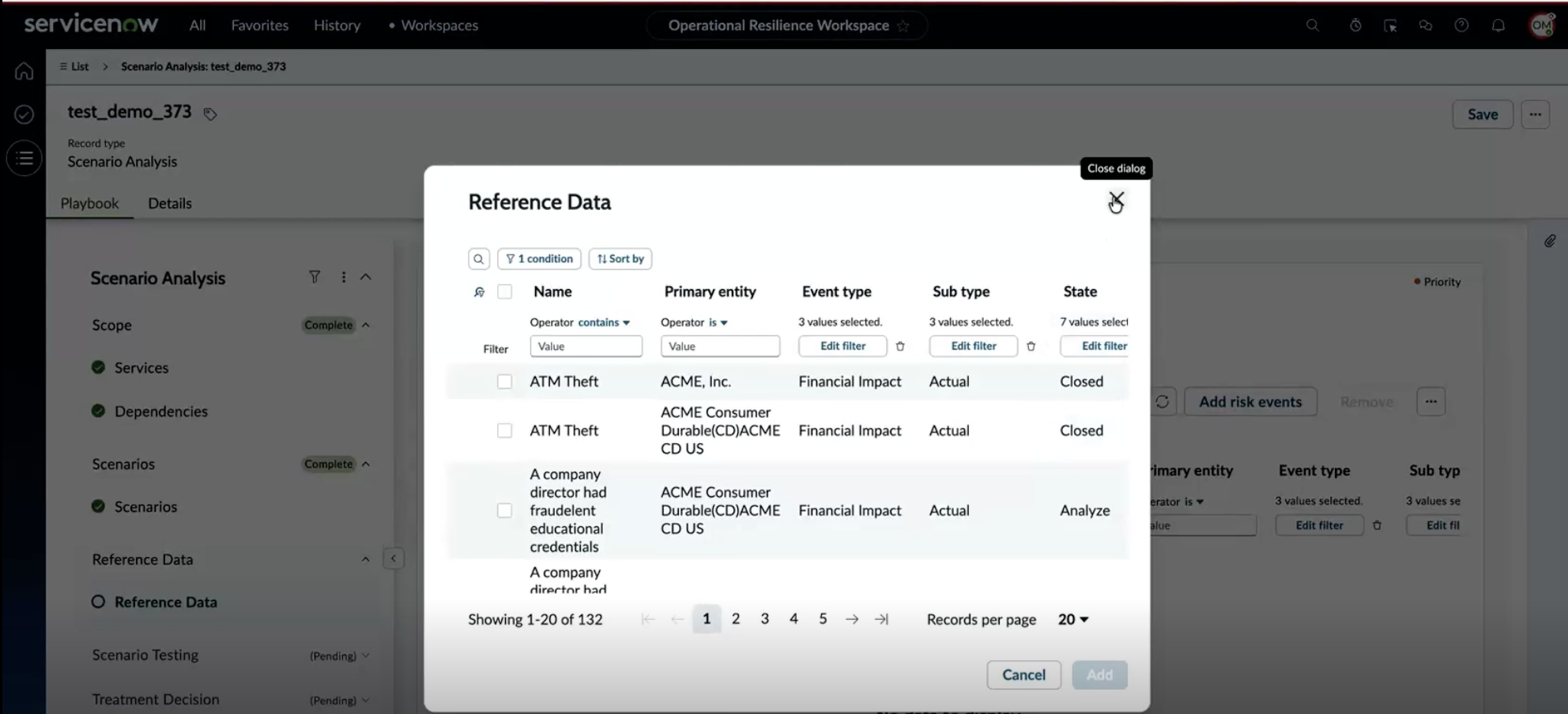Go to page 3 in pagination

(x=765, y=619)
